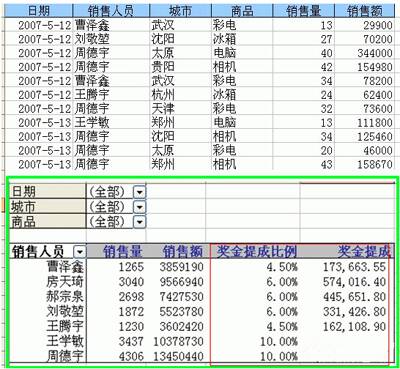This screenshot has width=400, height=369.
Task: Click the pivot value 3859190
Action: click(182, 267)
